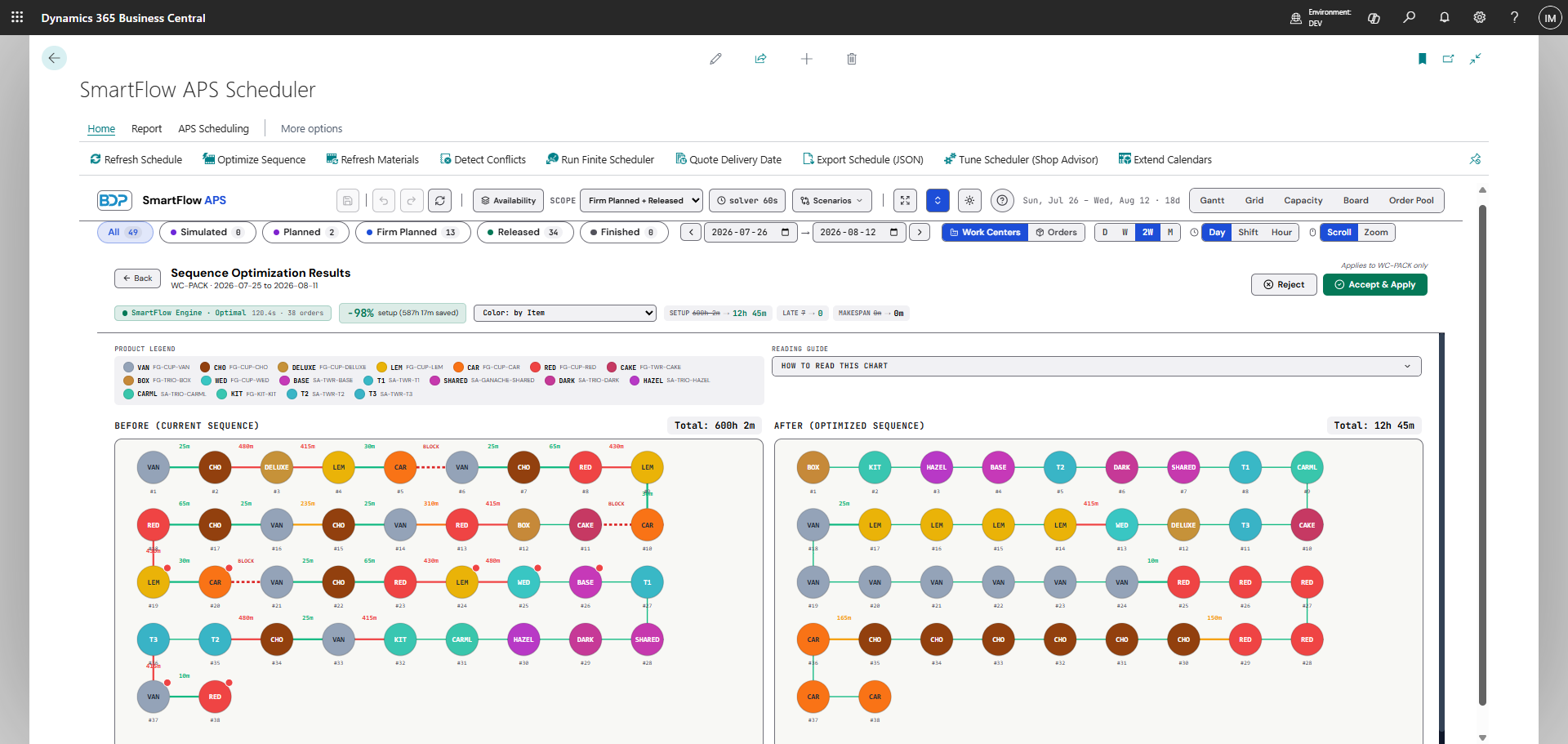
Task: Click the plus new record icon
Action: coord(806,59)
